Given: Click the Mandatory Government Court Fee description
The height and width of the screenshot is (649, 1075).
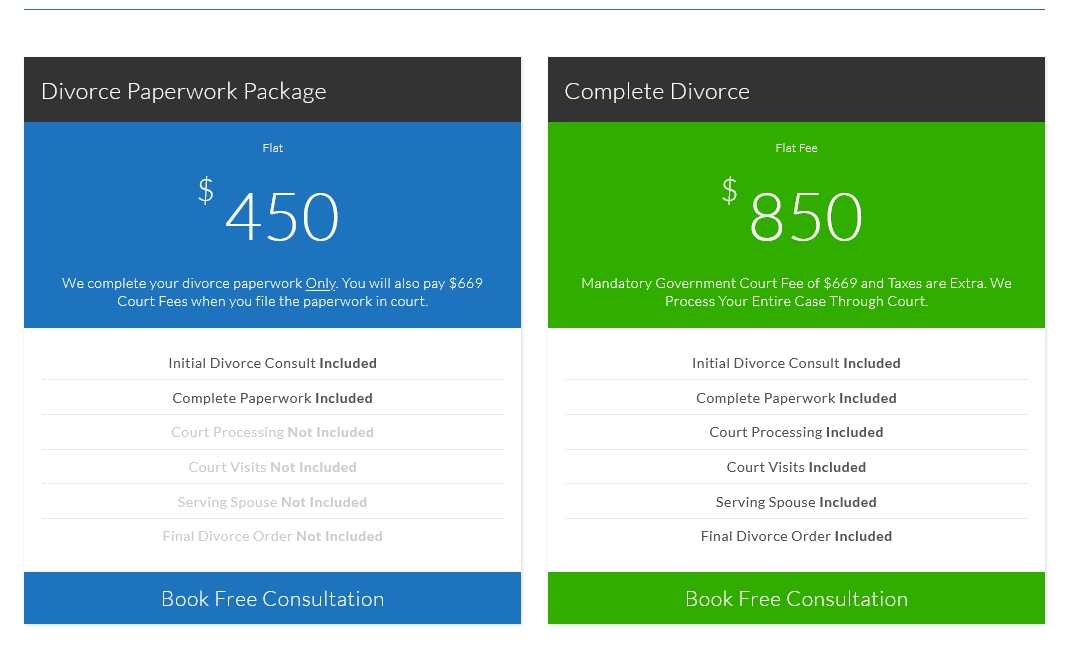Looking at the screenshot, I should 796,292.
